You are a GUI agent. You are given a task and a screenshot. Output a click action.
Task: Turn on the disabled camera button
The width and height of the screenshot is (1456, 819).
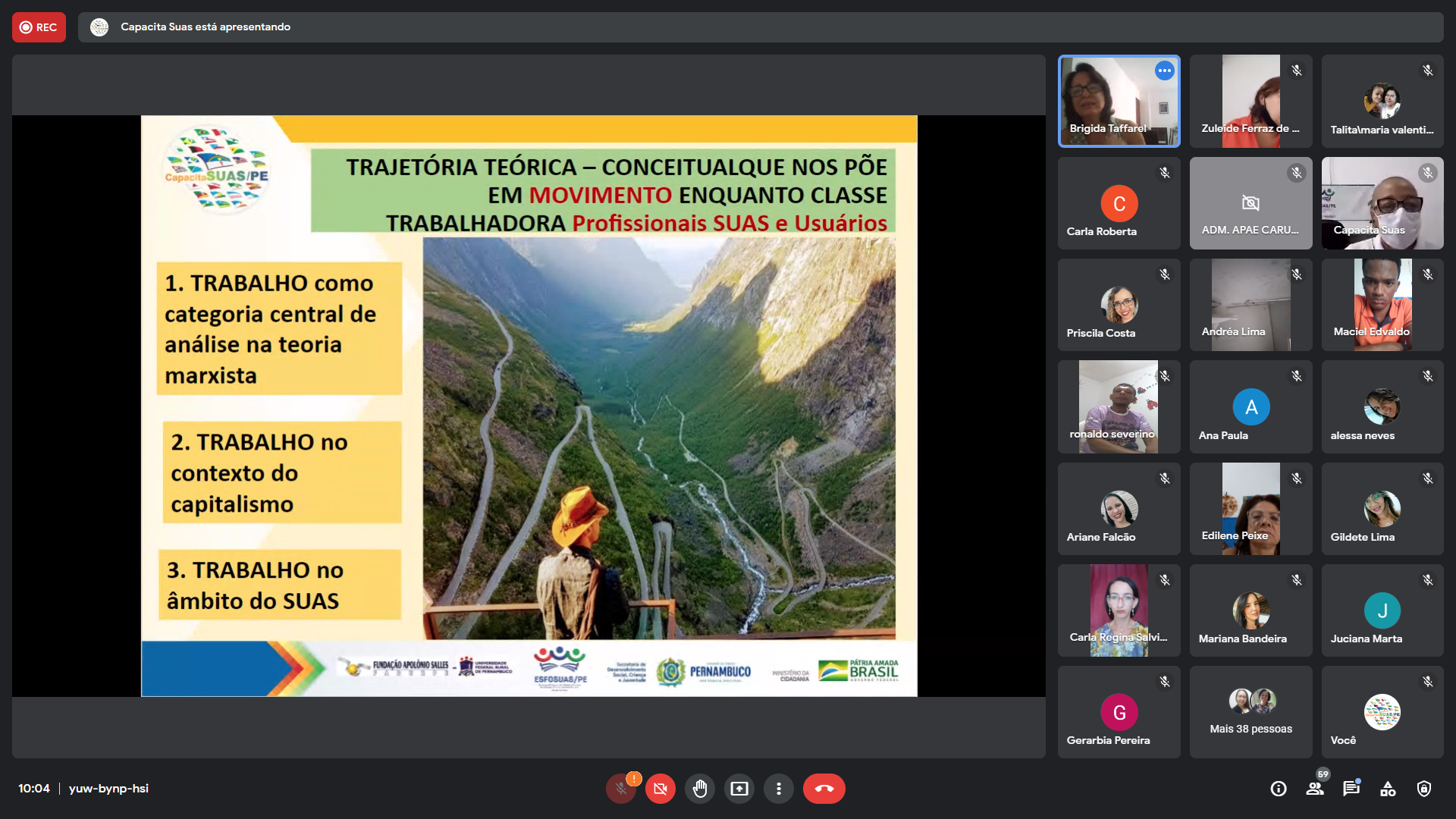coord(661,789)
